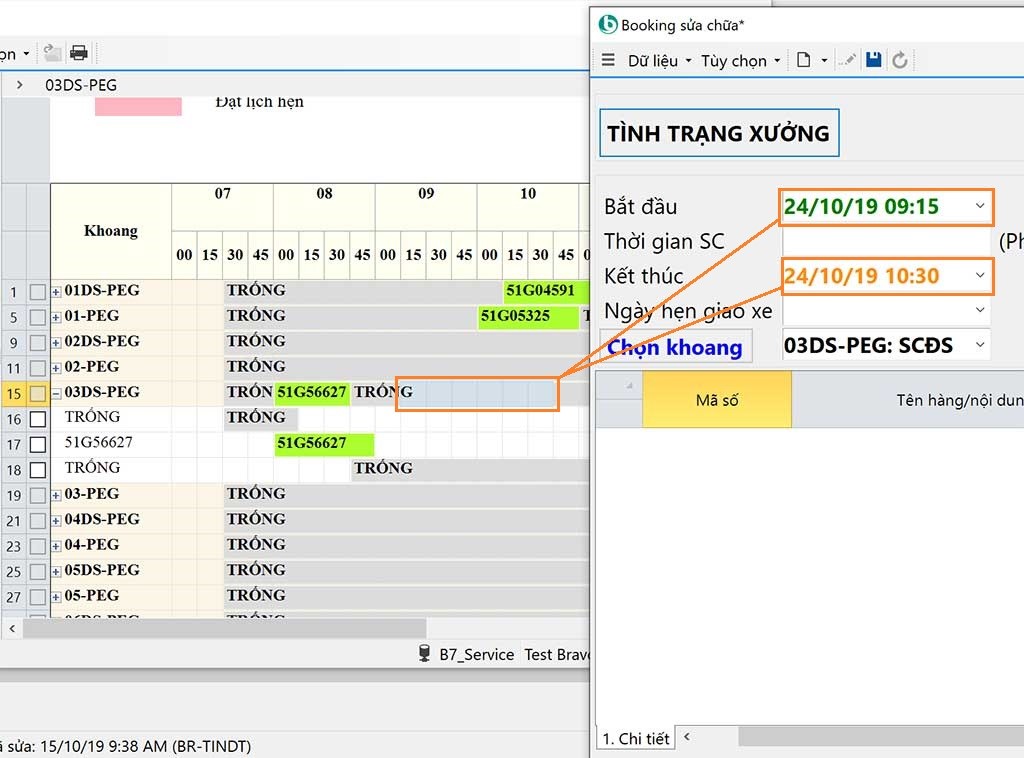Click the export folder icon beside print
Viewport: 1024px width, 758px height.
[53, 53]
